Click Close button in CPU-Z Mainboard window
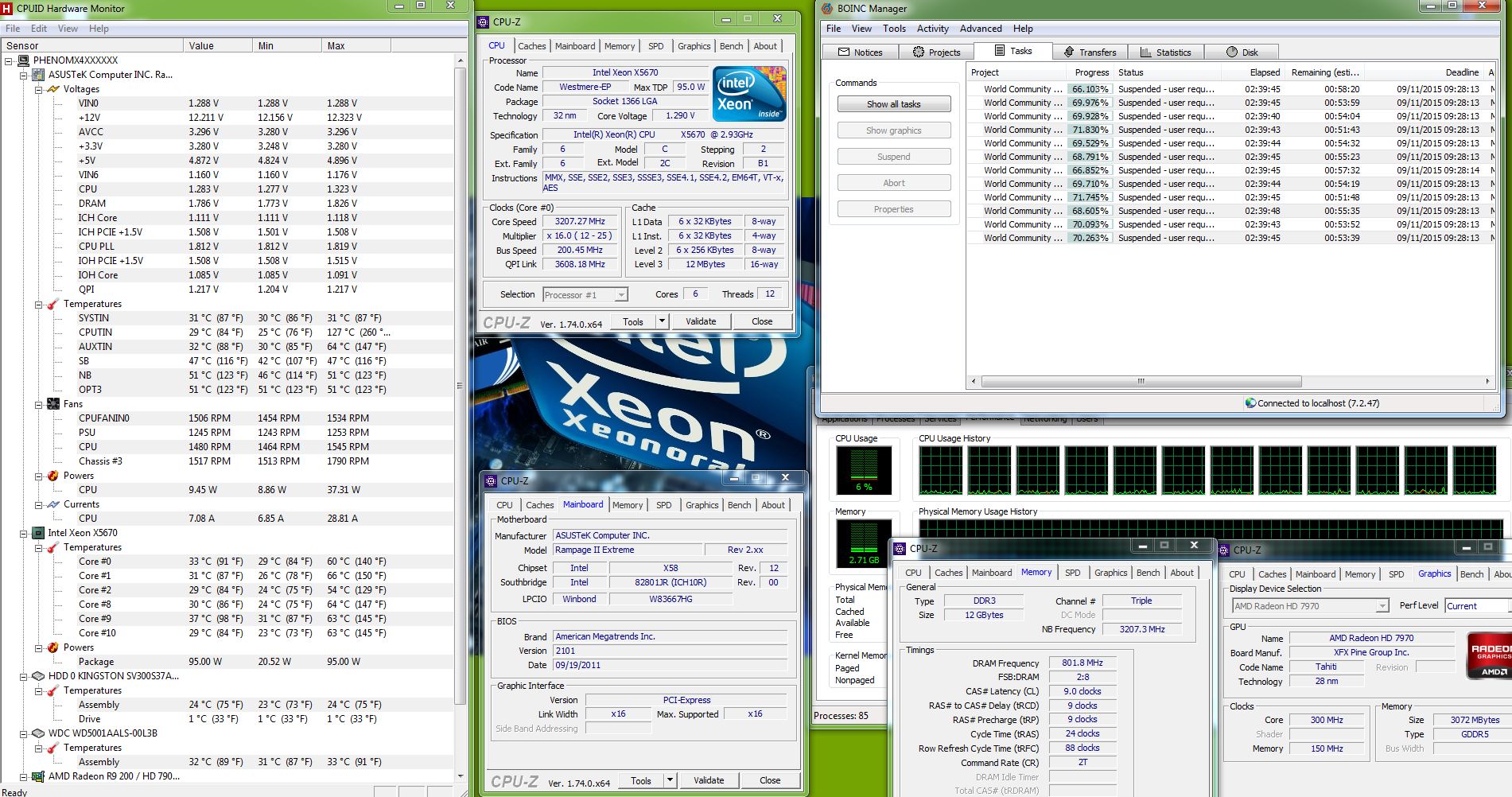This screenshot has width=1512, height=797. [769, 780]
